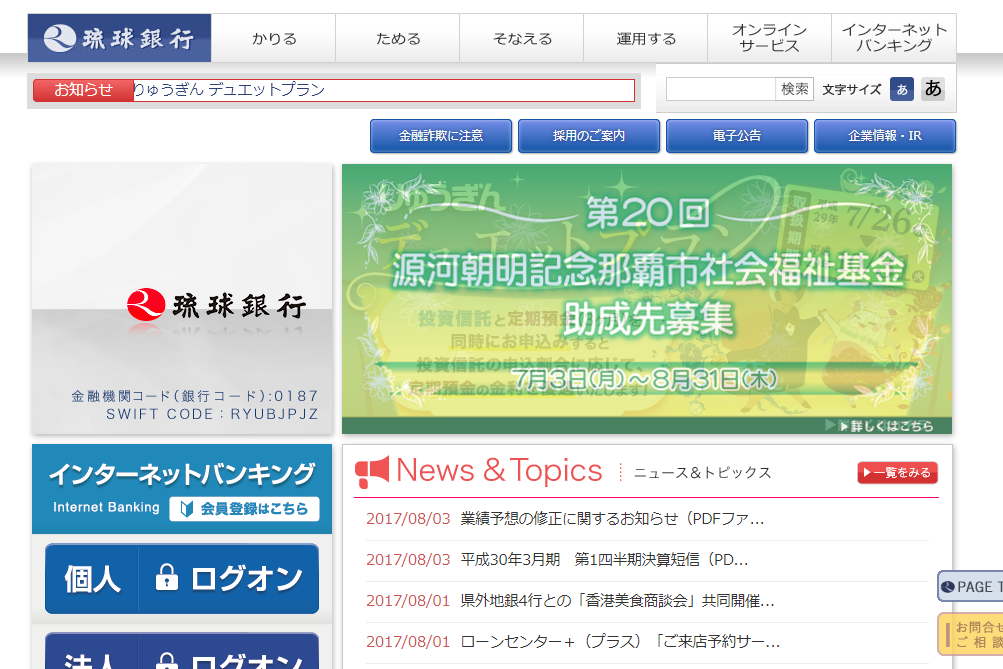Click the インターネットバンキング heading in sidebar
The image size is (1003, 669).
[x=182, y=474]
